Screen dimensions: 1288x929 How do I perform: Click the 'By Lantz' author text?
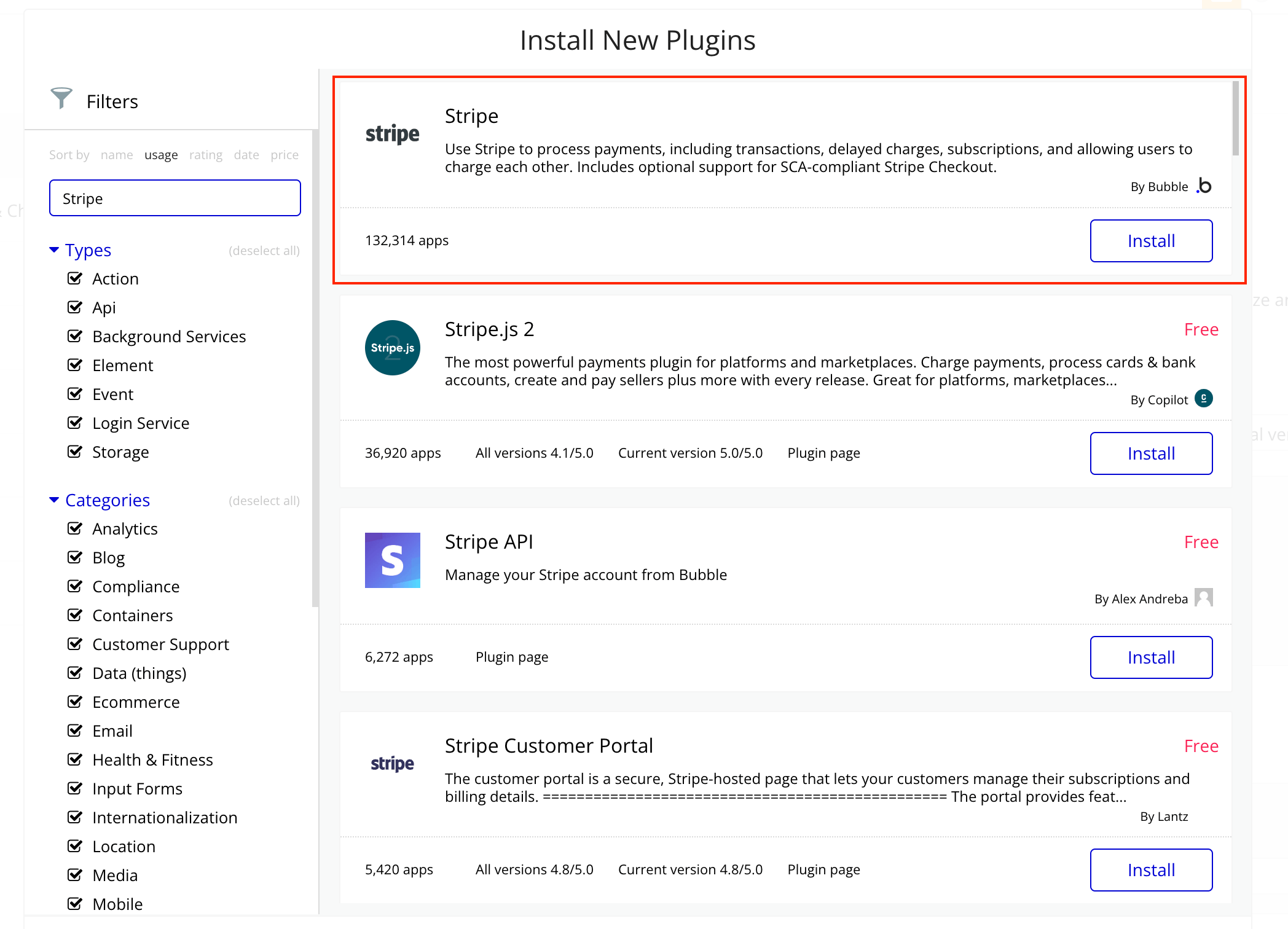pos(1164,817)
